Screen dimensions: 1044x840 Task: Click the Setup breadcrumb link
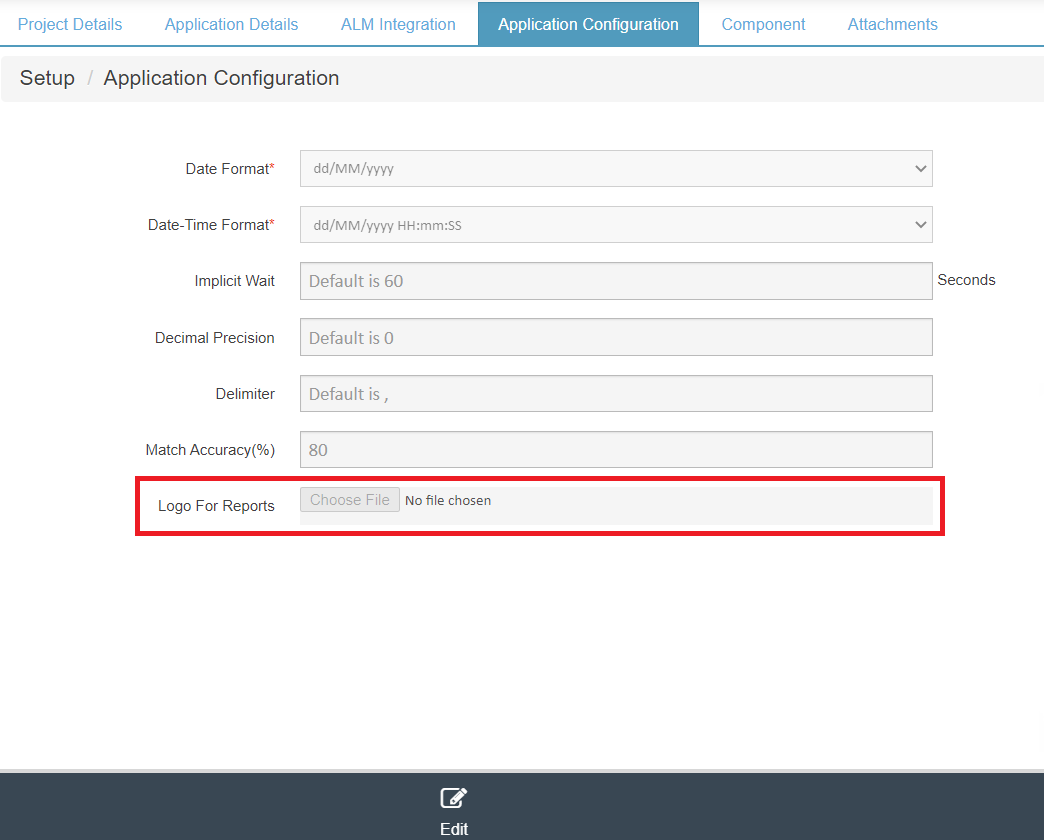tap(47, 78)
